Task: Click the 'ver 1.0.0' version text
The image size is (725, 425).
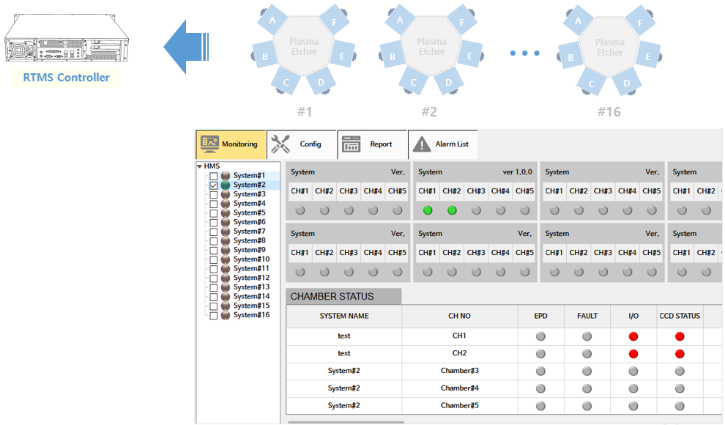Action: 517,172
